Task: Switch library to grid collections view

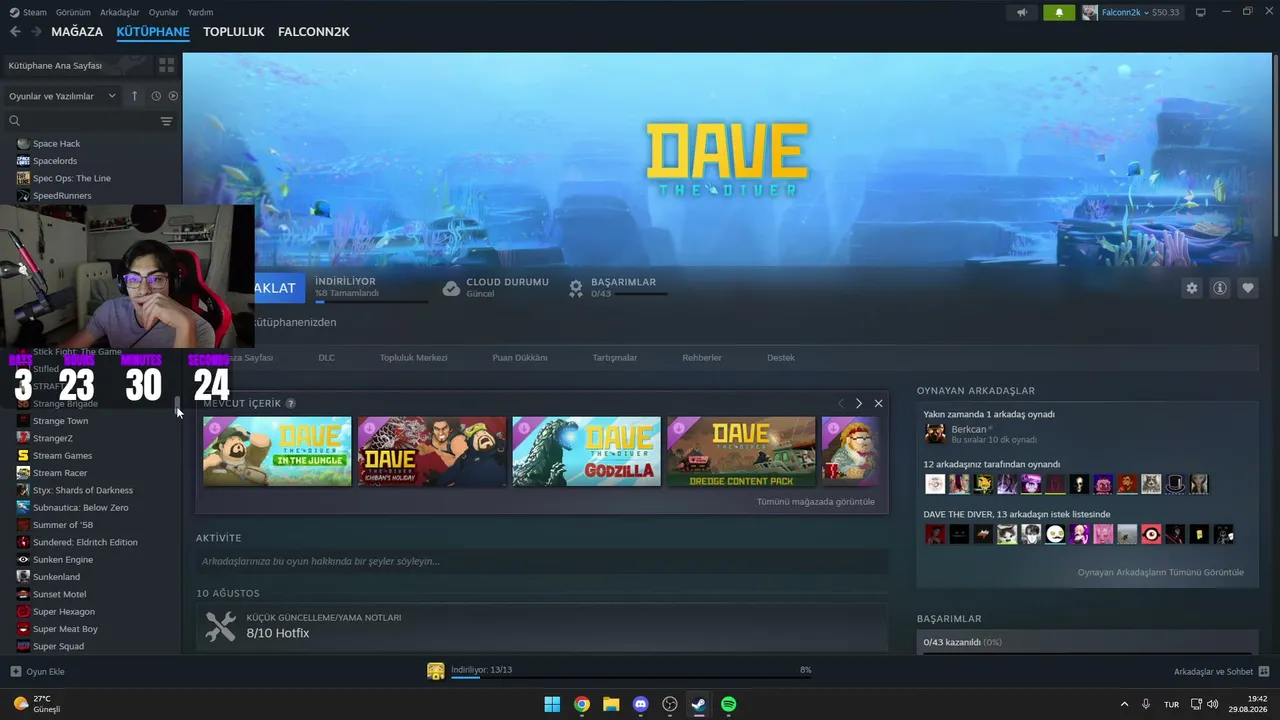Action: point(166,65)
